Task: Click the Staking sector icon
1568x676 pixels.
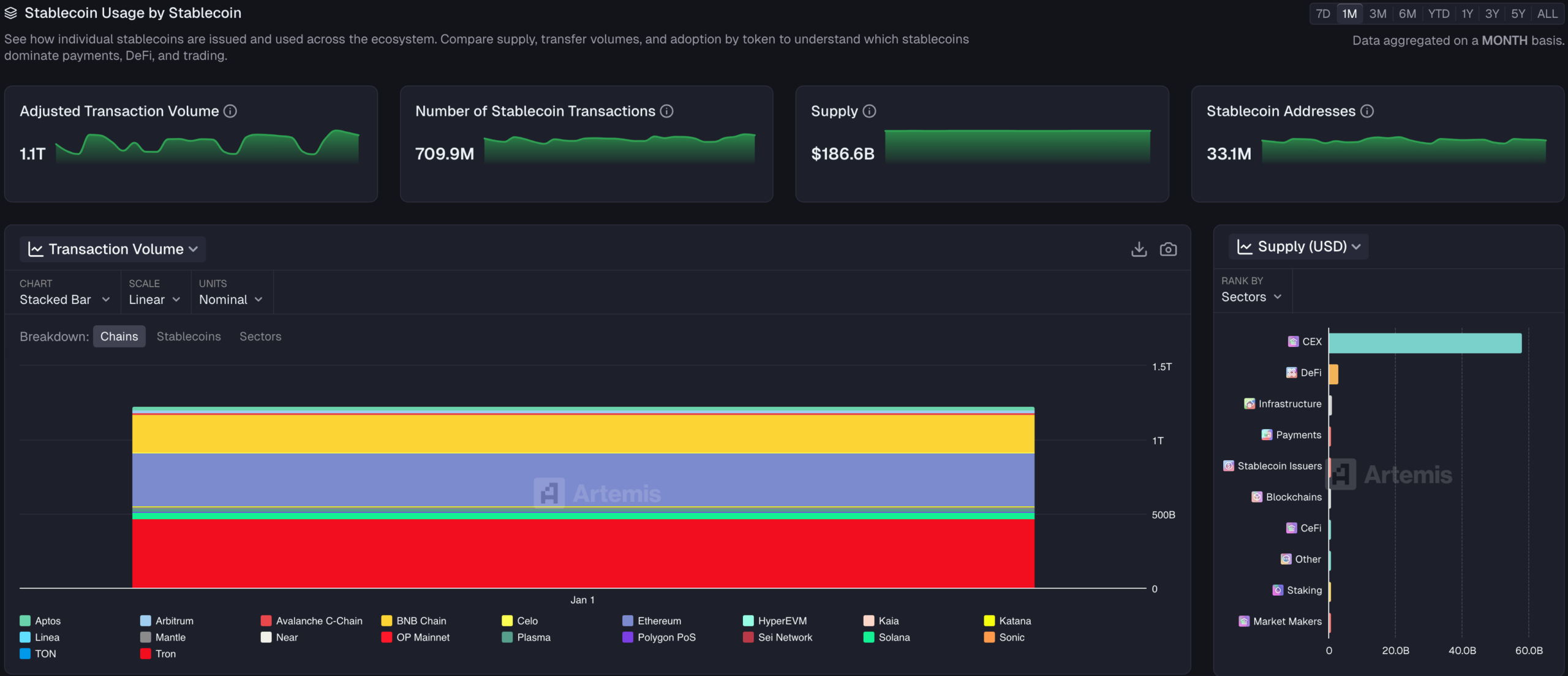Action: coord(1278,590)
